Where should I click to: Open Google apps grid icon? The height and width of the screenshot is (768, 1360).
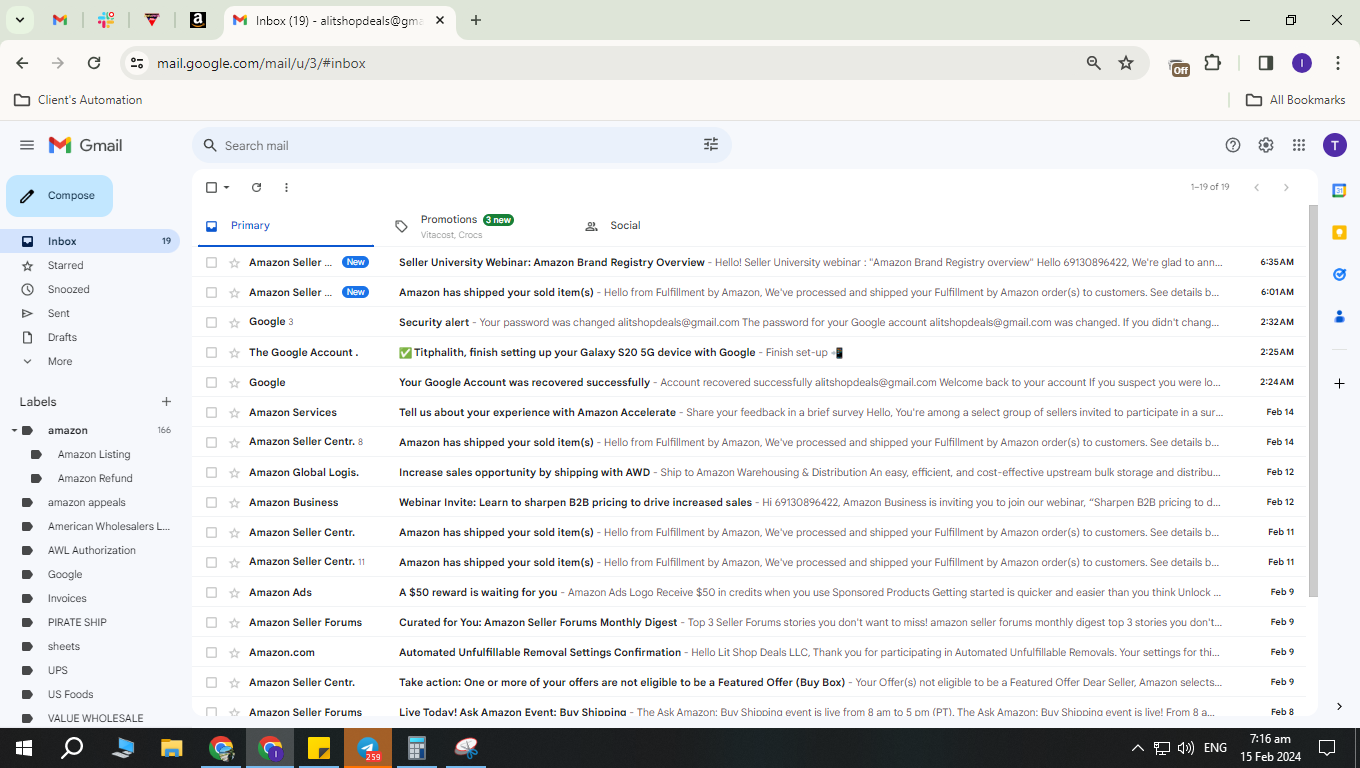[1299, 145]
